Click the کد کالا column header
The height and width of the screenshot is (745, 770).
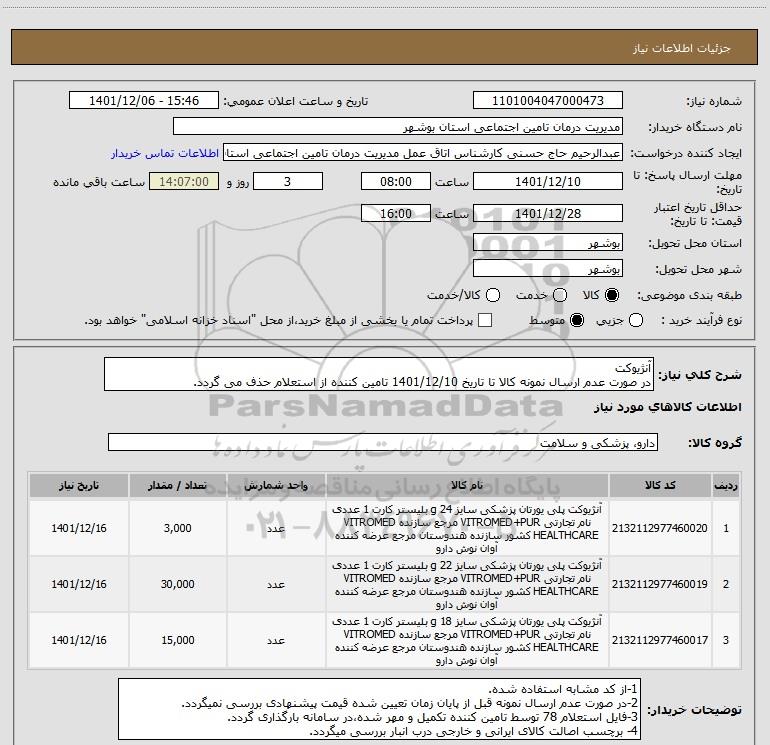click(x=660, y=485)
